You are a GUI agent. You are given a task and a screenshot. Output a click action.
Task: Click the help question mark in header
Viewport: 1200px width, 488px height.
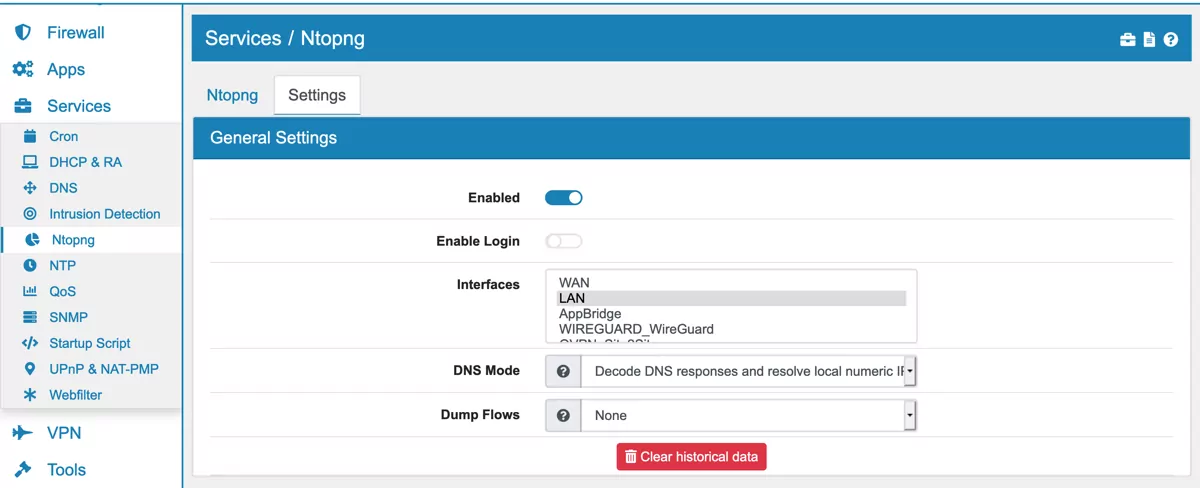[1170, 40]
